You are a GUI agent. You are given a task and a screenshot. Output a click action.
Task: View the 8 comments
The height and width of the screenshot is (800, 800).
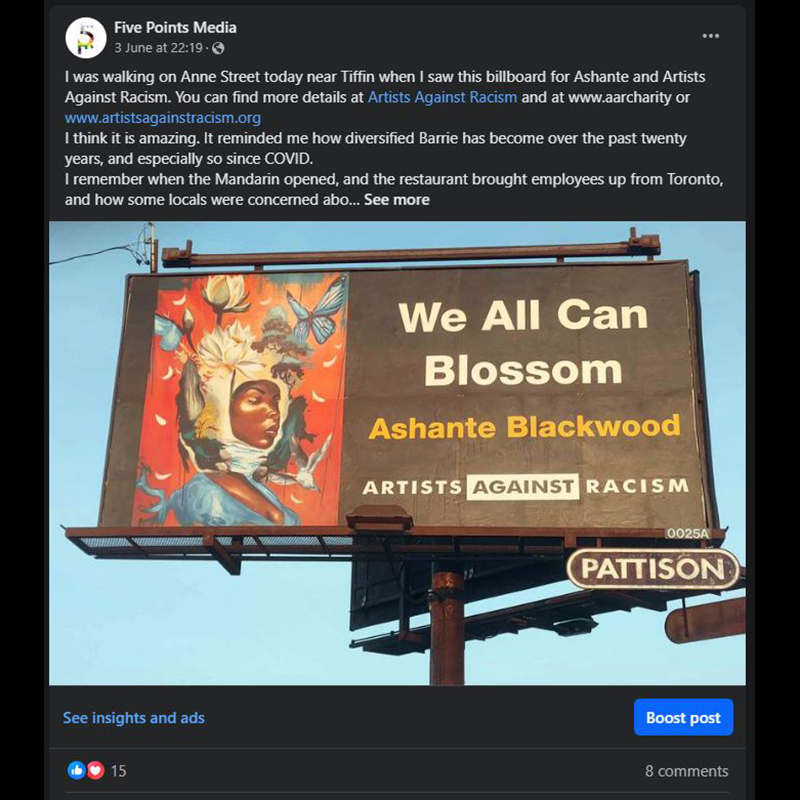[x=686, y=771]
